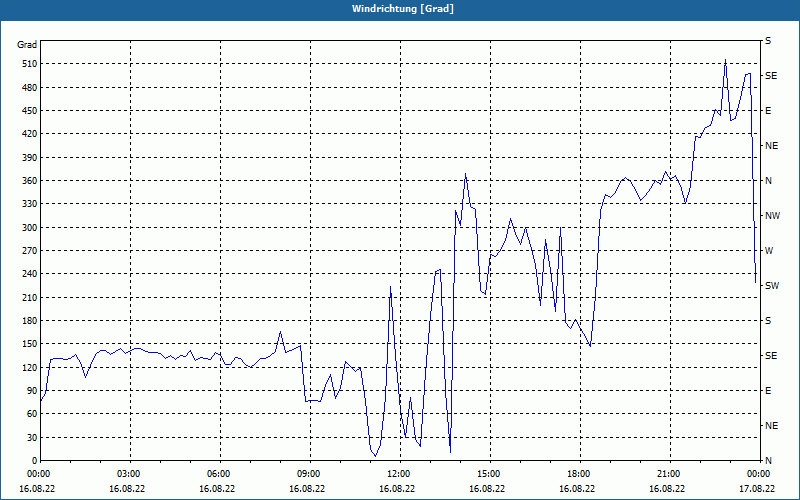Click the wind direction peak near 510
Image resolution: width=800 pixels, height=500 pixels.
click(726, 60)
